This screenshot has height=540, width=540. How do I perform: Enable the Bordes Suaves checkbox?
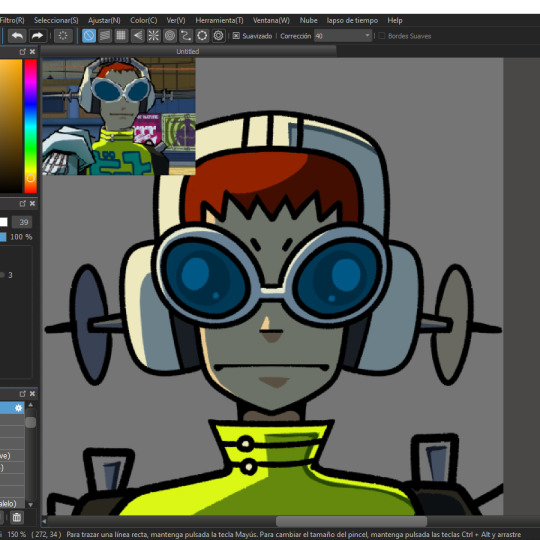[x=382, y=36]
